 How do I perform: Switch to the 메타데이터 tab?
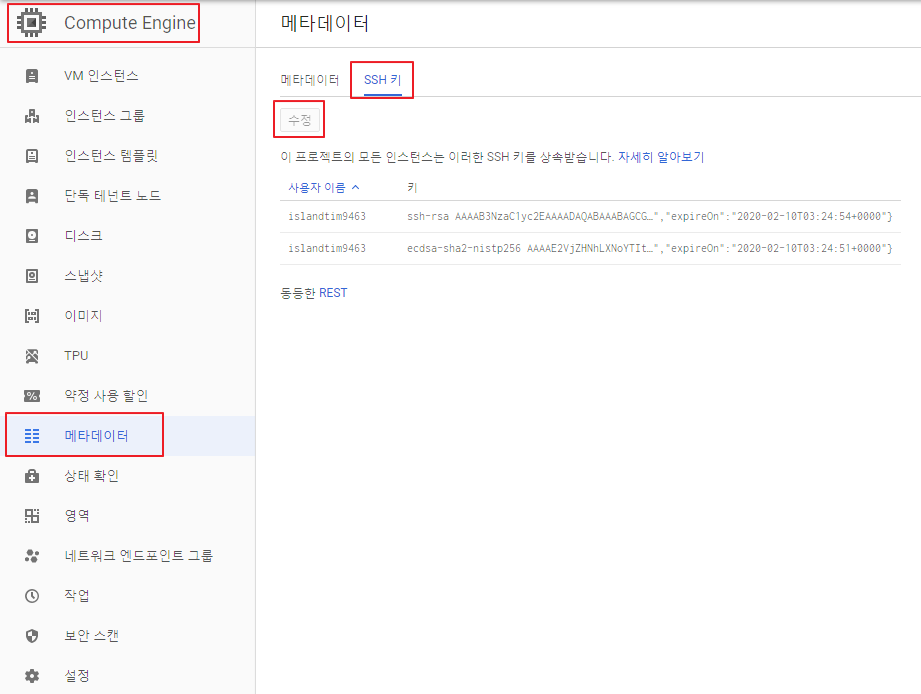[310, 80]
